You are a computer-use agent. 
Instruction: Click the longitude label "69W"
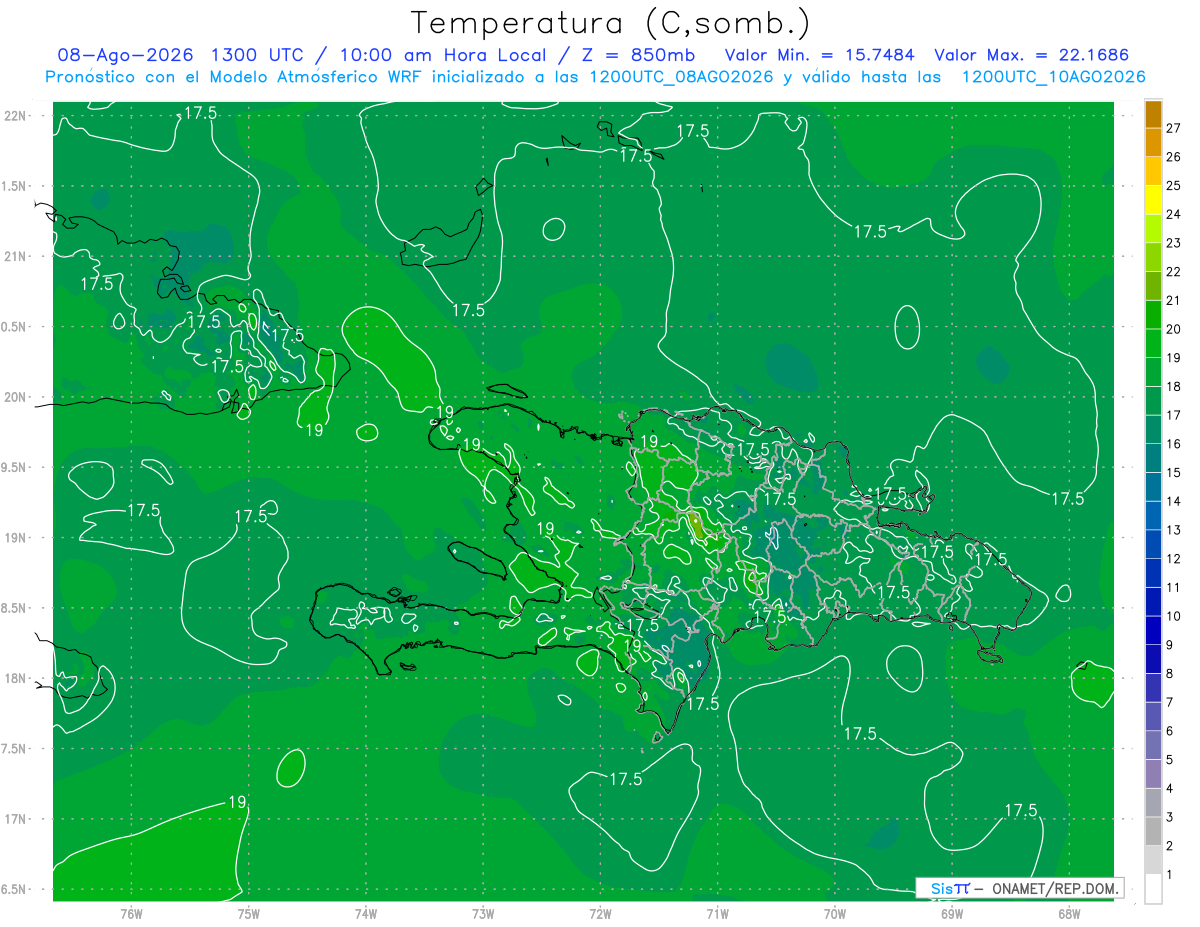(x=951, y=913)
